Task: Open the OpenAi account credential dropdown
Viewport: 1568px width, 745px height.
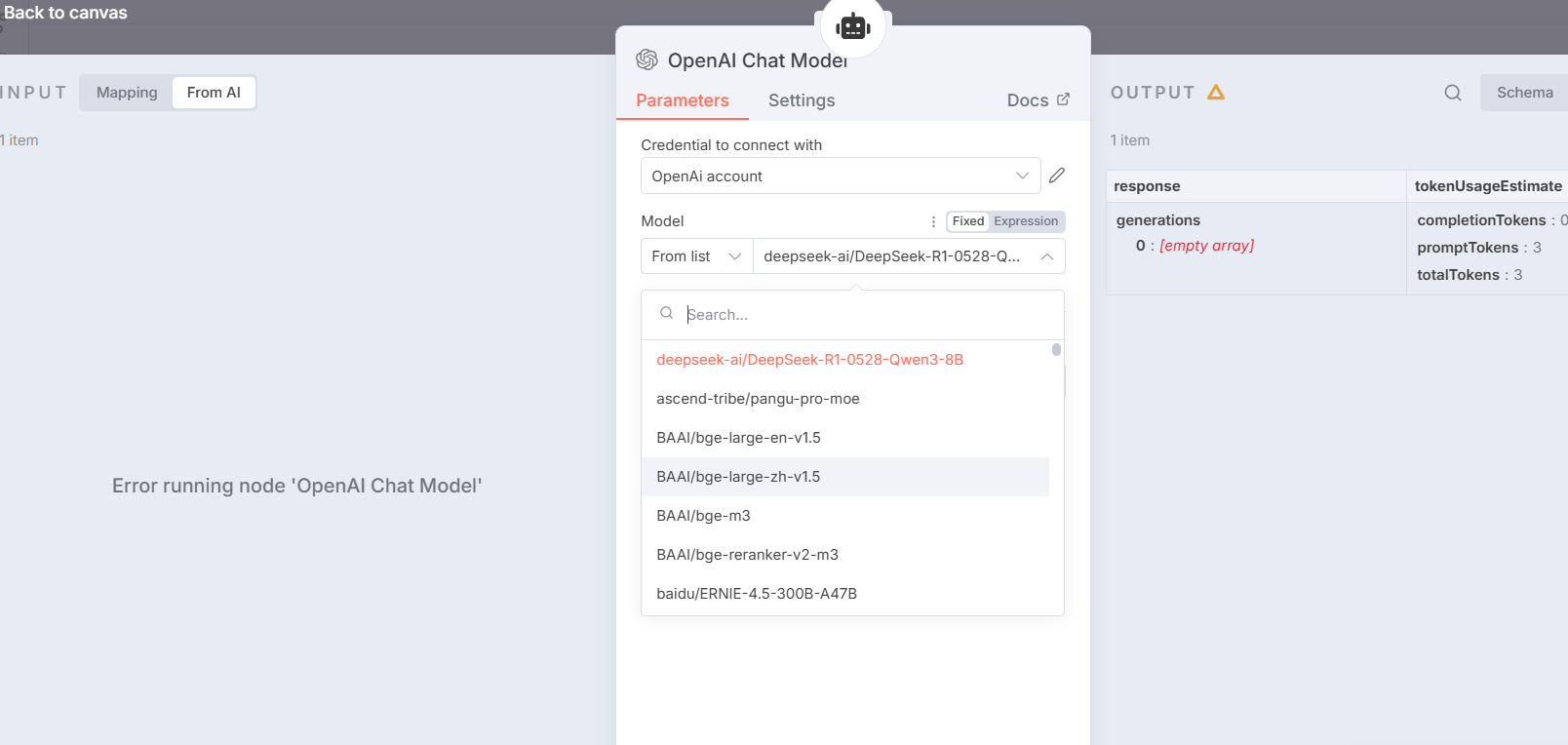Action: 841,176
